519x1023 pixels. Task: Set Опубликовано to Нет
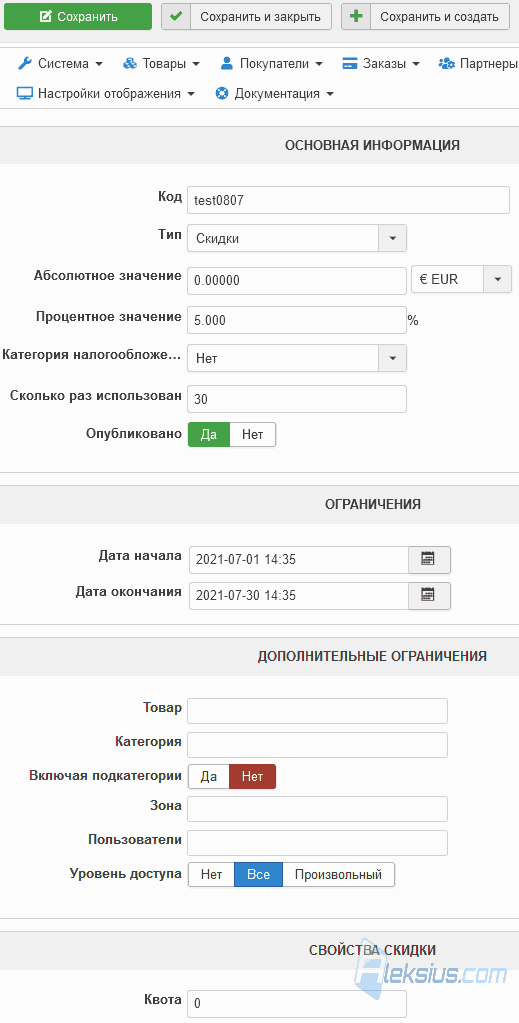click(253, 435)
